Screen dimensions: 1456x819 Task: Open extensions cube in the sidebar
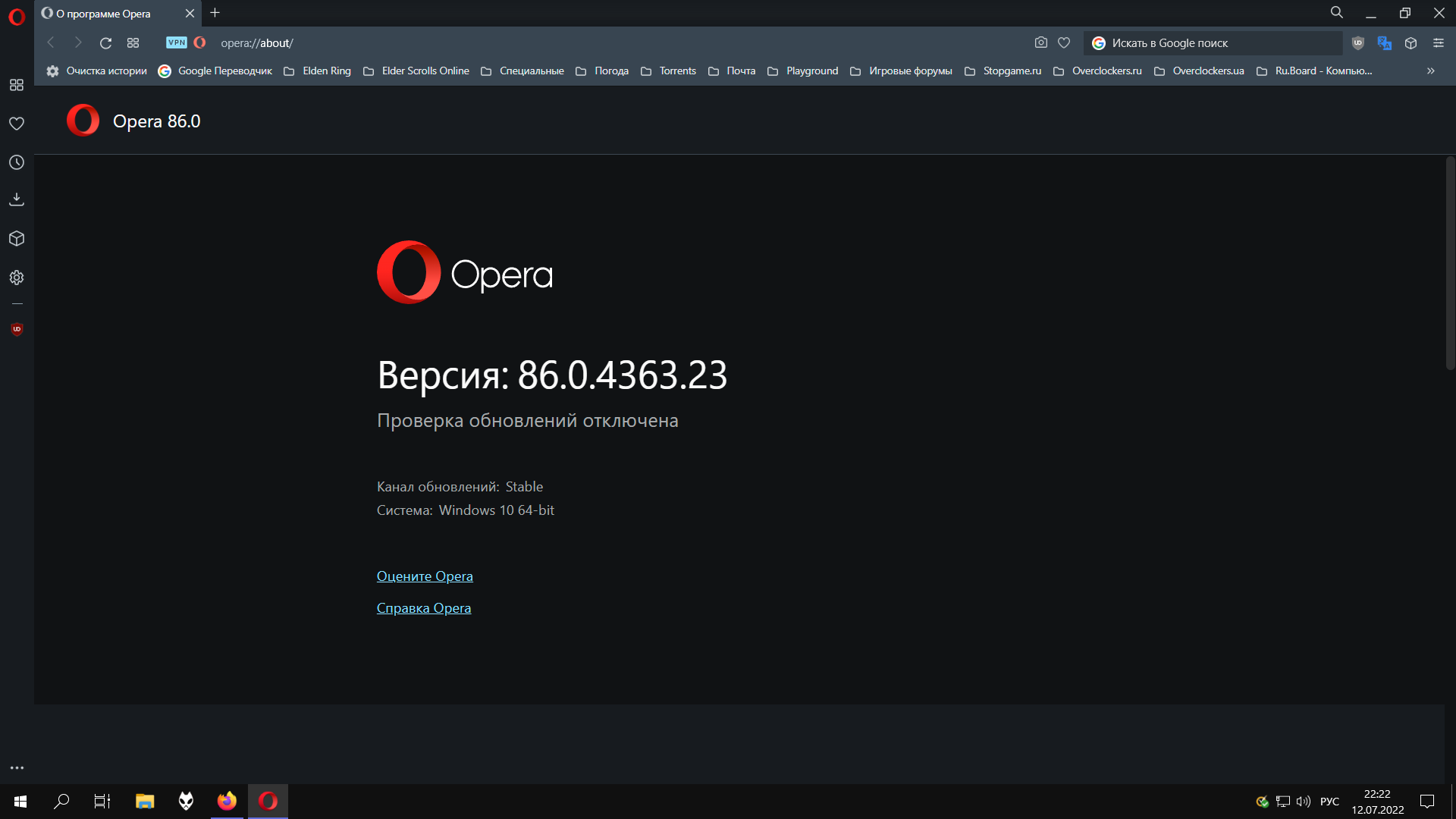point(17,239)
